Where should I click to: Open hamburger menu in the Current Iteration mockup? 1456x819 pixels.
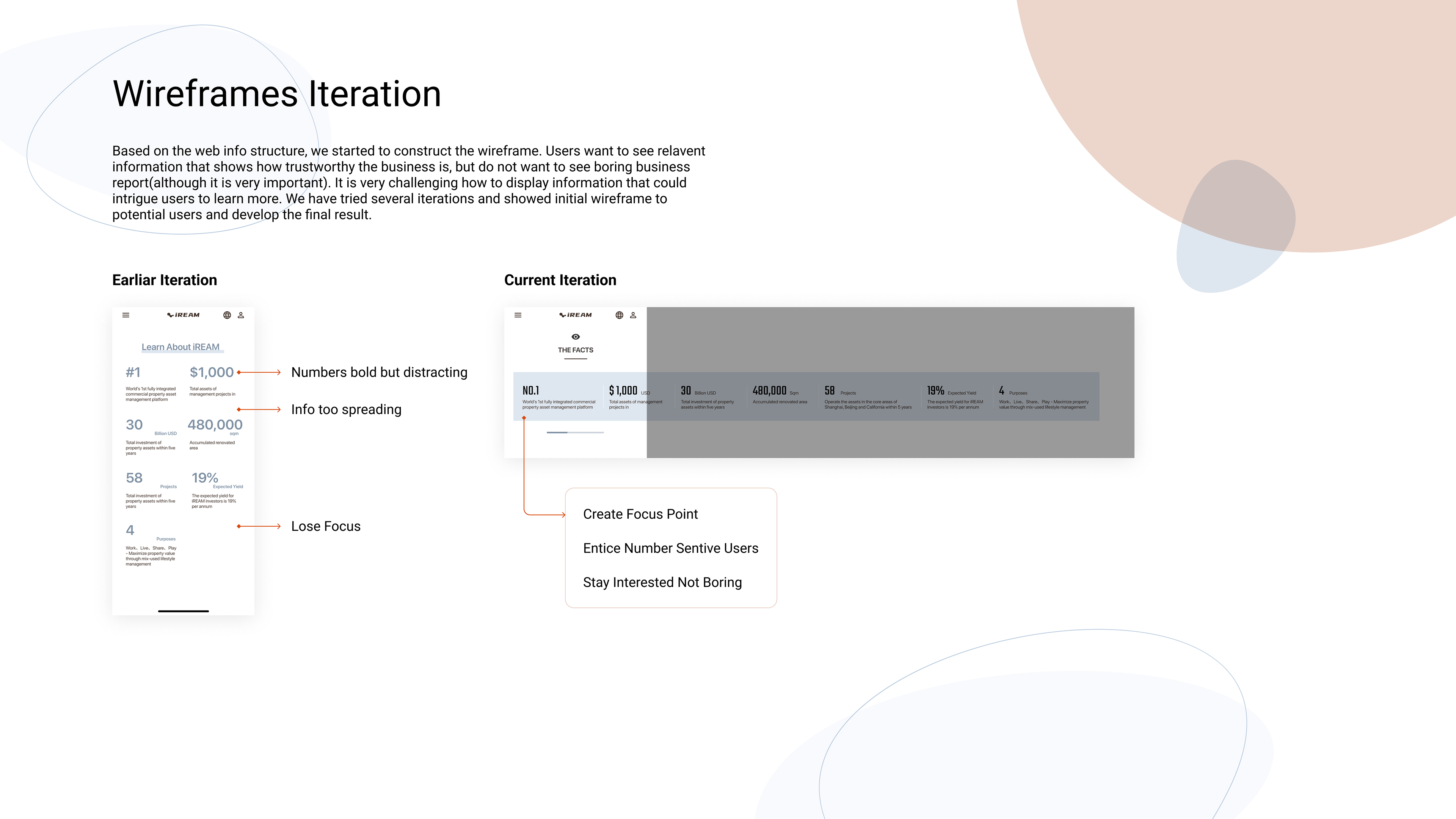(518, 315)
